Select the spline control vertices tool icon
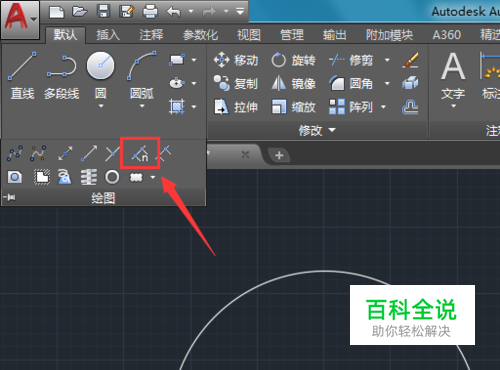The width and height of the screenshot is (500, 370). pyautogui.click(x=38, y=153)
